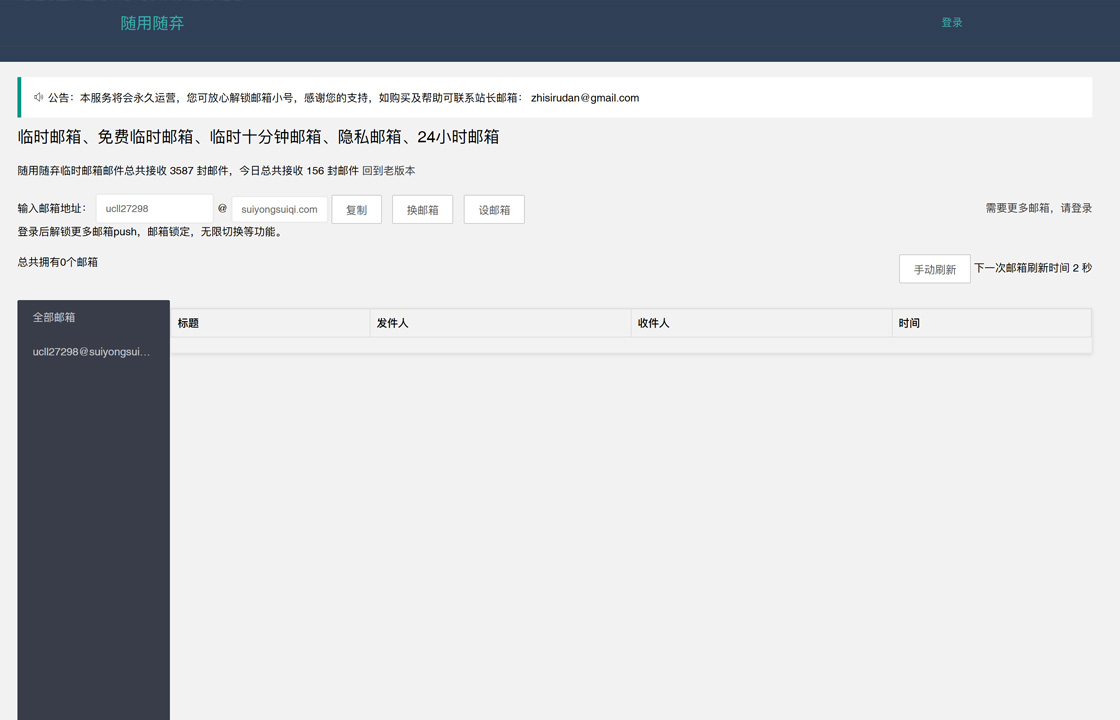Click 需要更多邮箱，请登录 text

(x=1039, y=208)
